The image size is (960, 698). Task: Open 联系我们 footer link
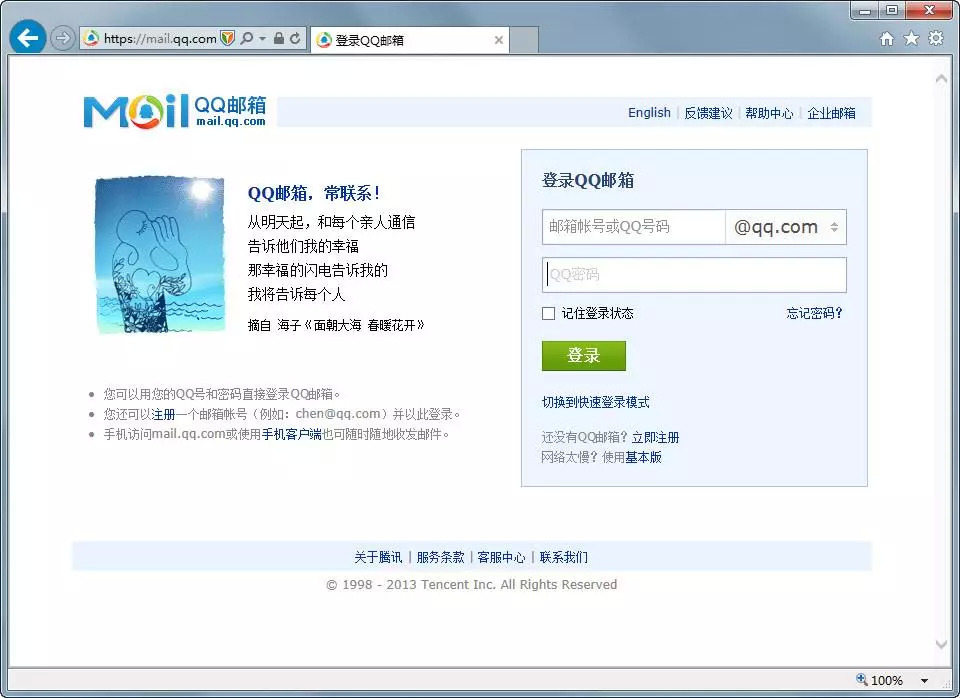click(564, 557)
